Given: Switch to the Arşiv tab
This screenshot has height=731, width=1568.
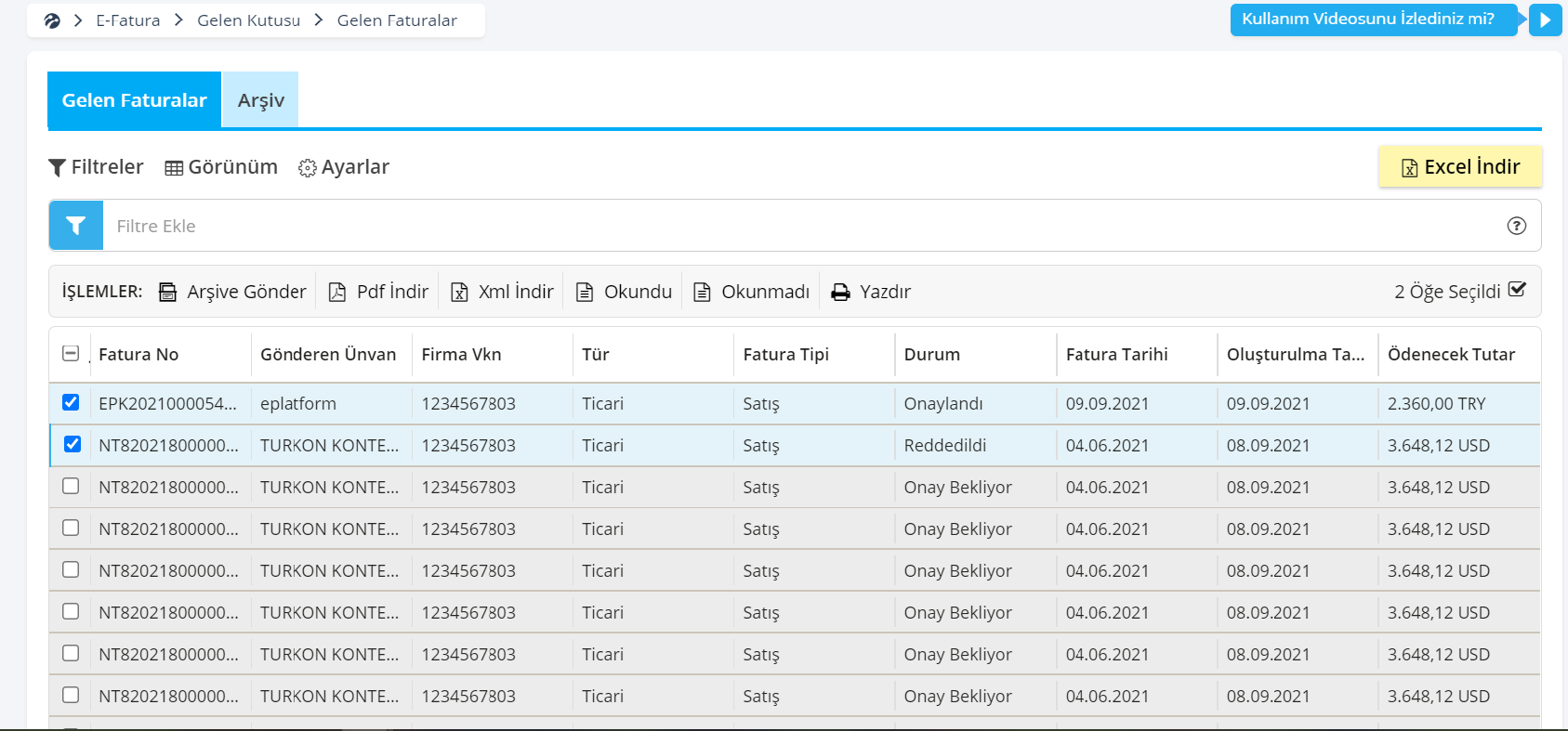Looking at the screenshot, I should (x=261, y=100).
